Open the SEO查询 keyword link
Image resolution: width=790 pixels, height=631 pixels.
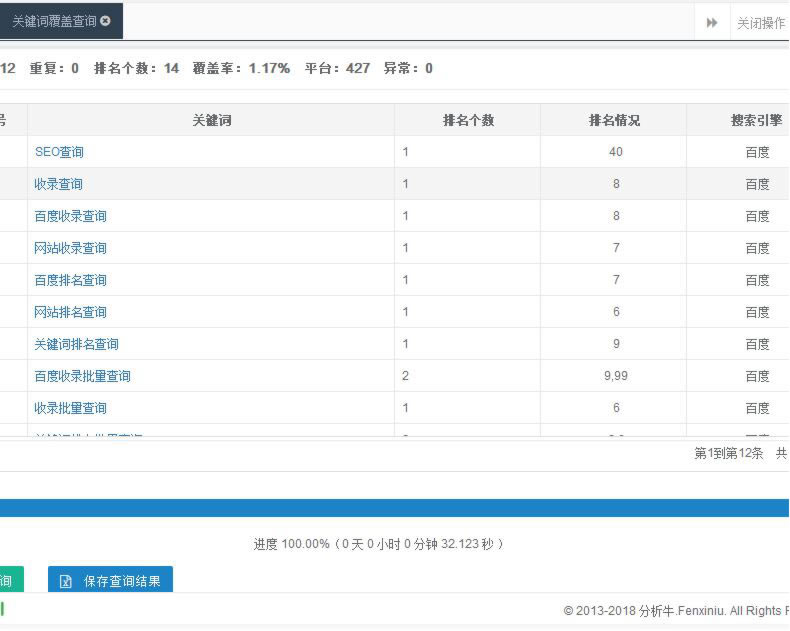tap(59, 152)
